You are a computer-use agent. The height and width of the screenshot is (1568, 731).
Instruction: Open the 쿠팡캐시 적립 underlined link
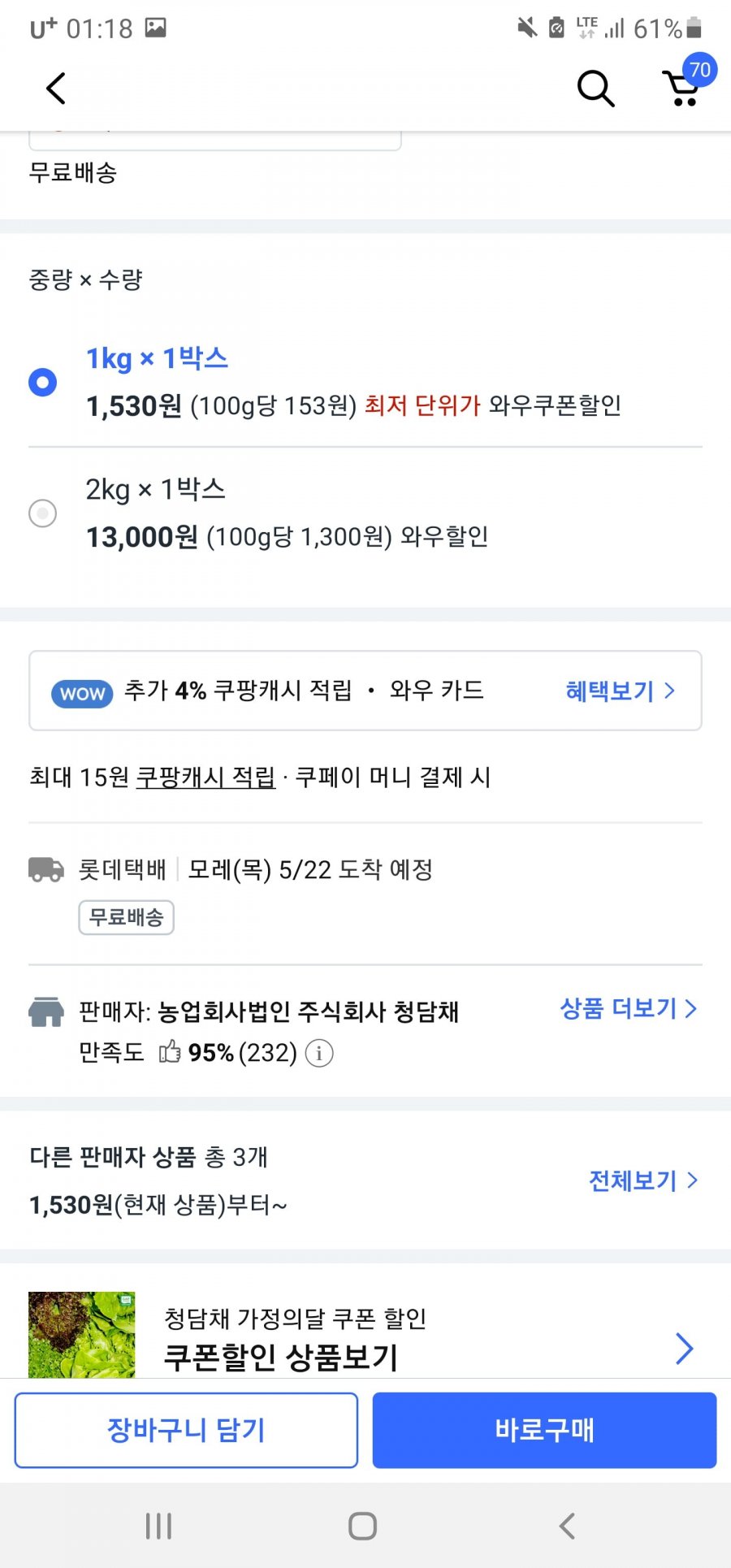pos(205,778)
